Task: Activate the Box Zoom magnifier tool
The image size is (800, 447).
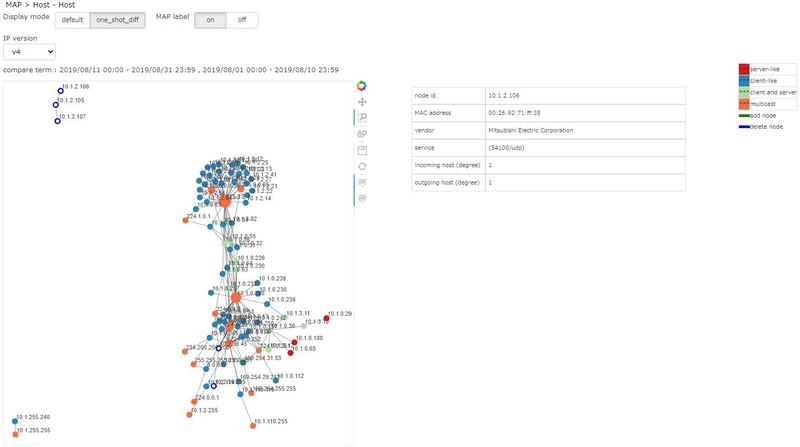Action: [362, 118]
